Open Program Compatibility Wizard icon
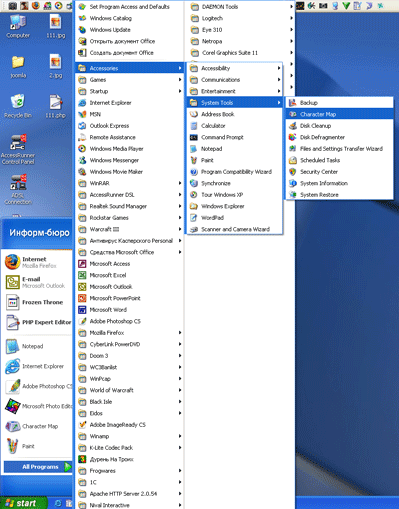The image size is (399, 509). pyautogui.click(x=194, y=172)
